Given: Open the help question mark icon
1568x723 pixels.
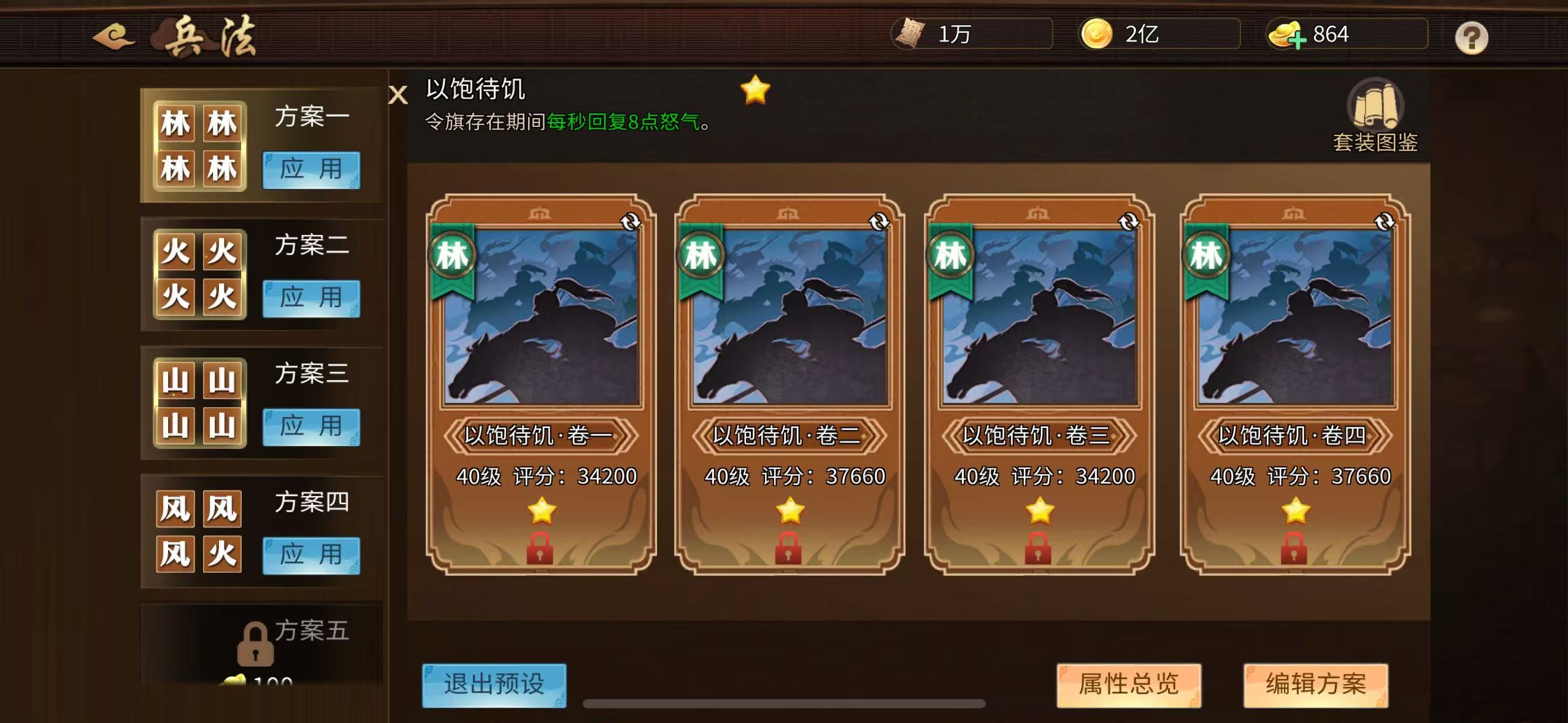Looking at the screenshot, I should [x=1471, y=38].
